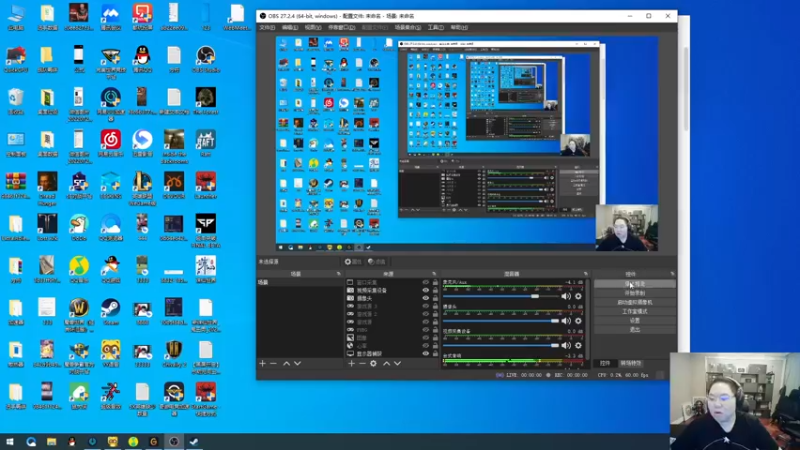Pop out the 场景 dock panel
This screenshot has height=450, width=800.
point(338,274)
